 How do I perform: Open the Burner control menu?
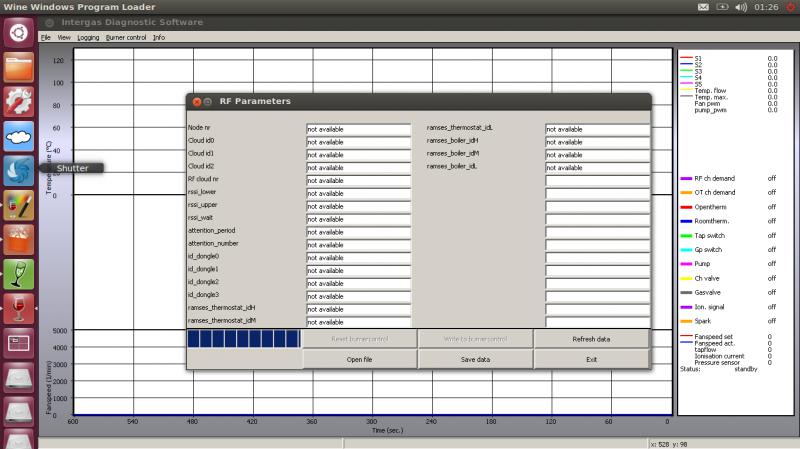coord(126,37)
